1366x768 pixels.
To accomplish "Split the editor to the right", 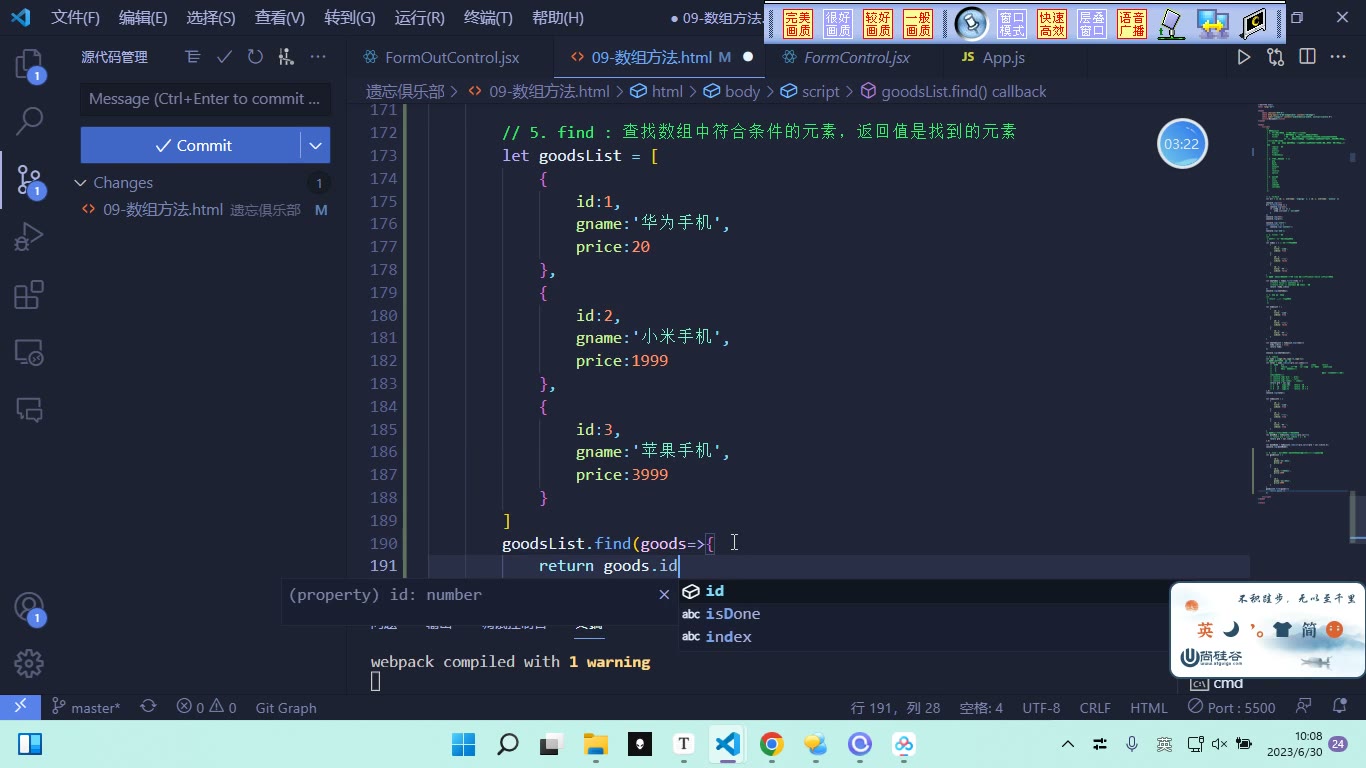I will [x=1307, y=57].
